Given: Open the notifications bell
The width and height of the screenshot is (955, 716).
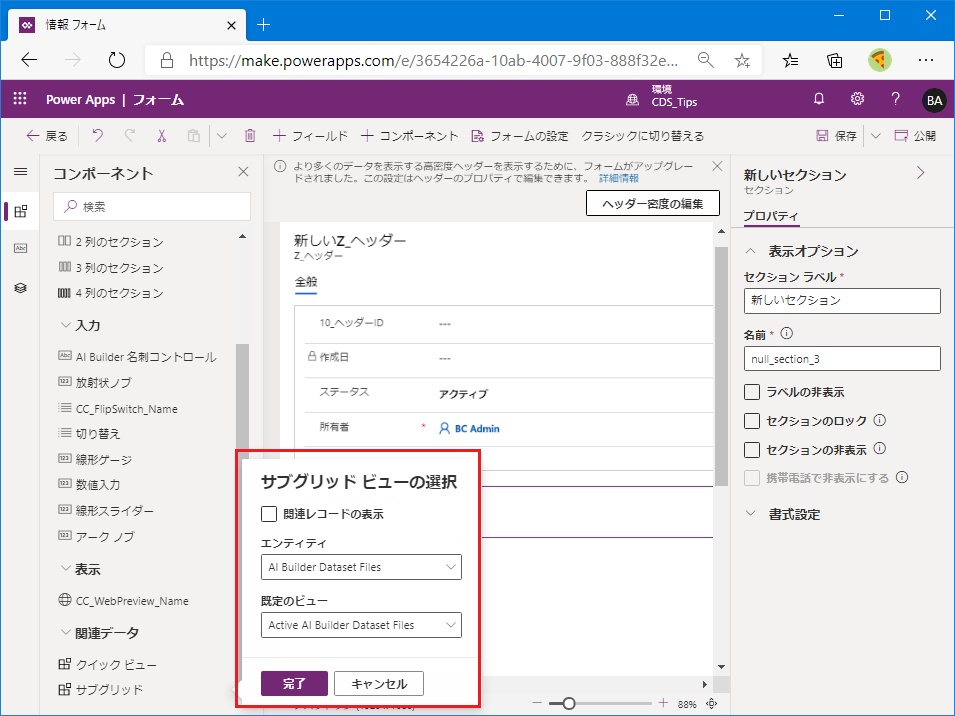Looking at the screenshot, I should (819, 99).
